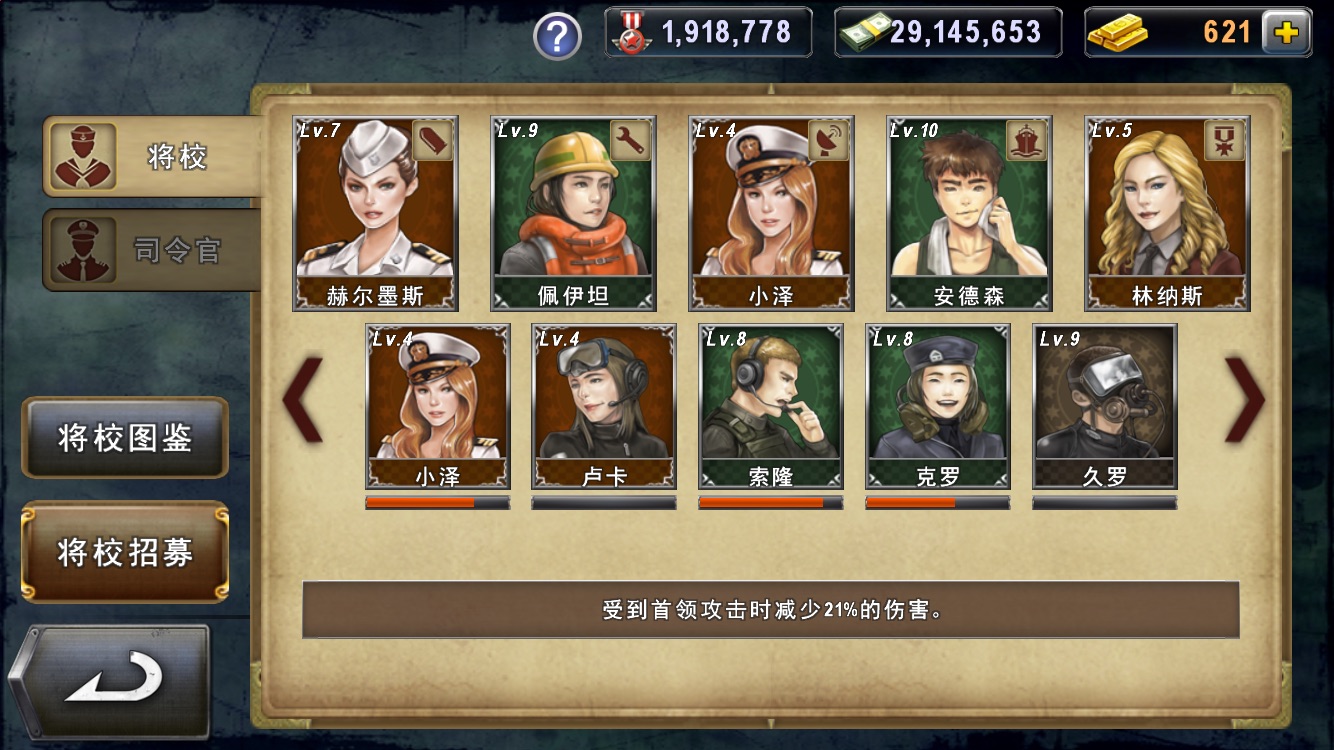This screenshot has width=1334, height=750.
Task: Switch to the 将校 tab
Action: [x=151, y=156]
